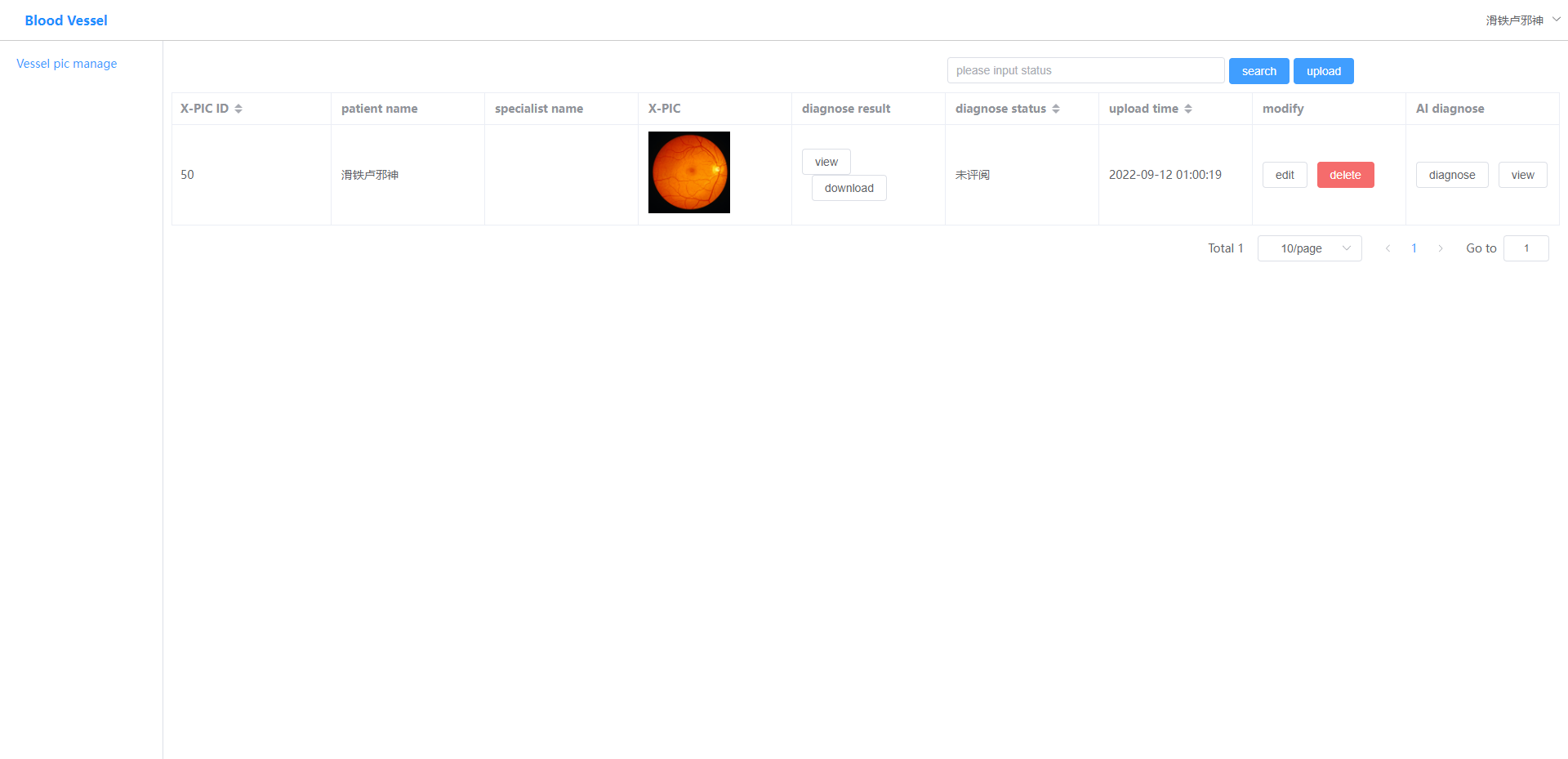Image resolution: width=1568 pixels, height=759 pixels.
Task: Click the status search input field
Action: pyautogui.click(x=1085, y=70)
